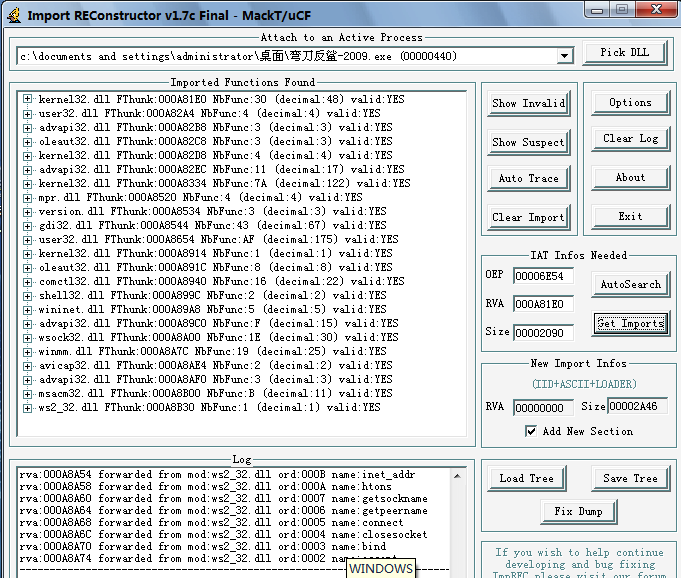Click the OEP input field
The width and height of the screenshot is (681, 578).
(543, 276)
